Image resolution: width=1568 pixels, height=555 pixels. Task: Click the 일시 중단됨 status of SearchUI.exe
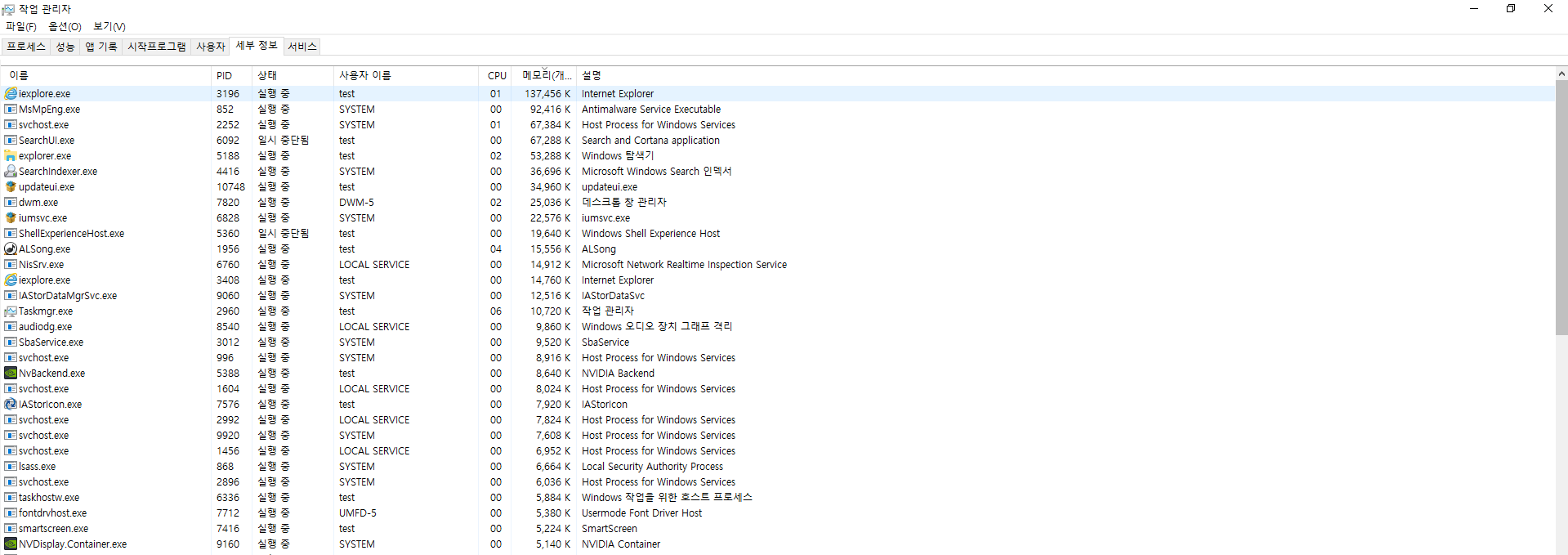click(284, 141)
